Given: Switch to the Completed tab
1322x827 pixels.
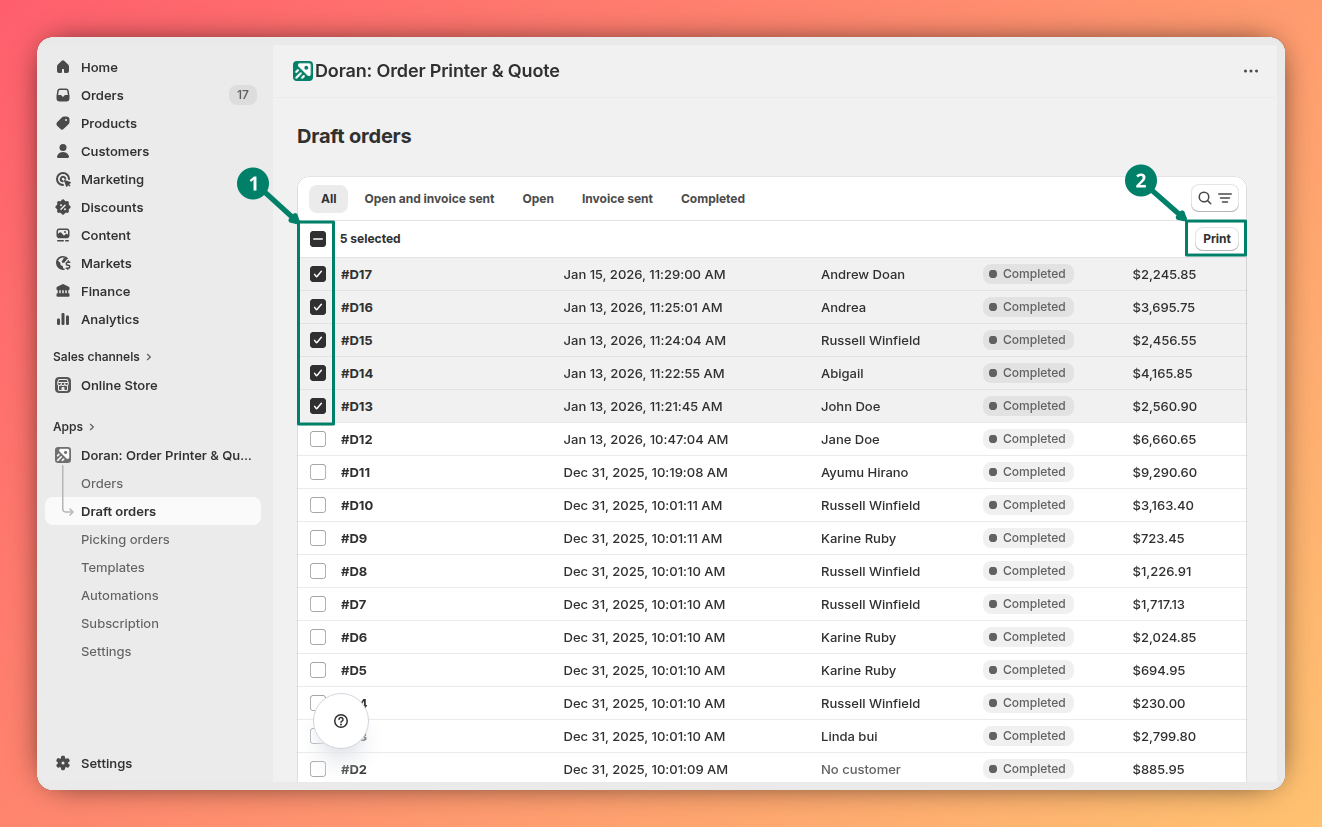Looking at the screenshot, I should point(712,198).
